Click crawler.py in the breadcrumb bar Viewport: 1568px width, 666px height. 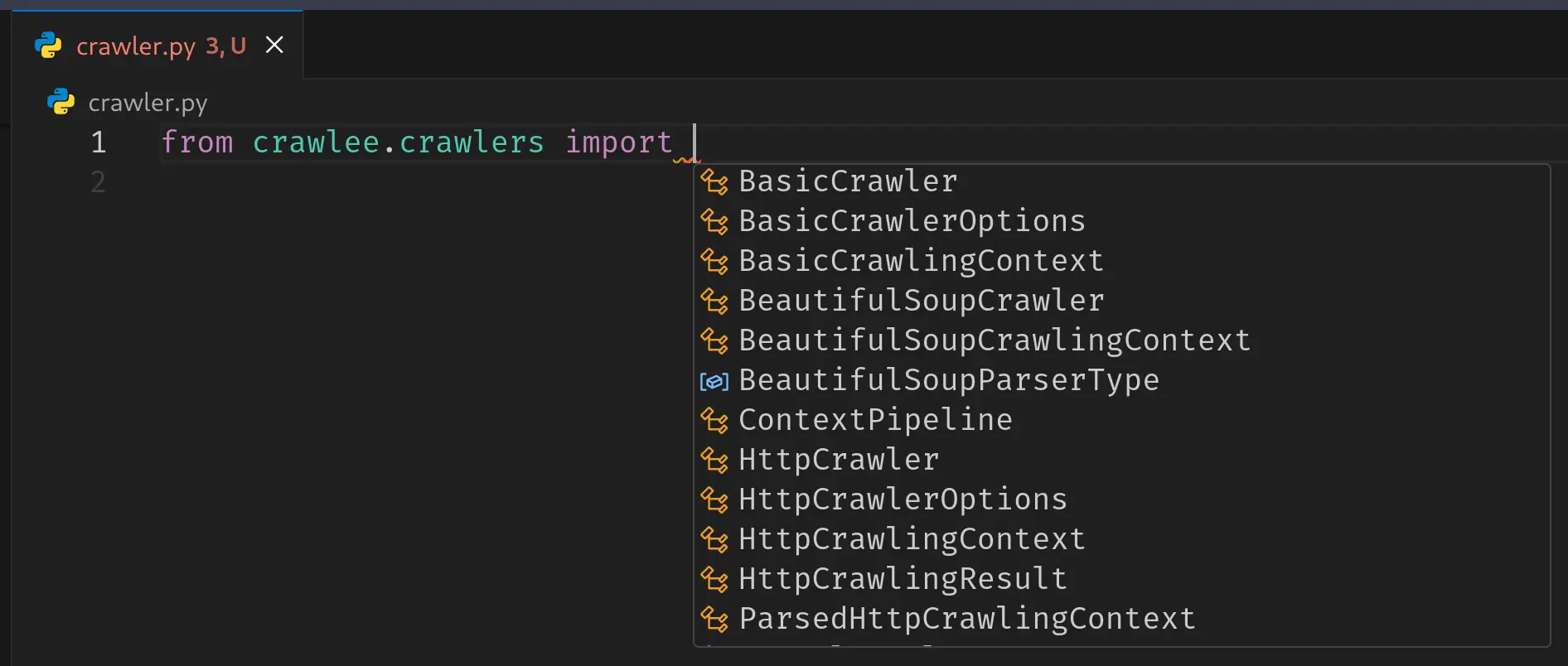click(x=148, y=103)
